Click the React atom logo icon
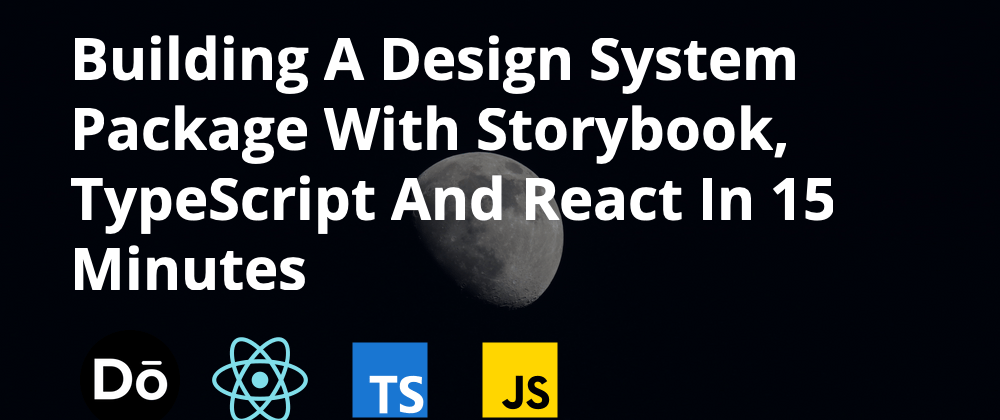The image size is (1000, 420). (260, 380)
